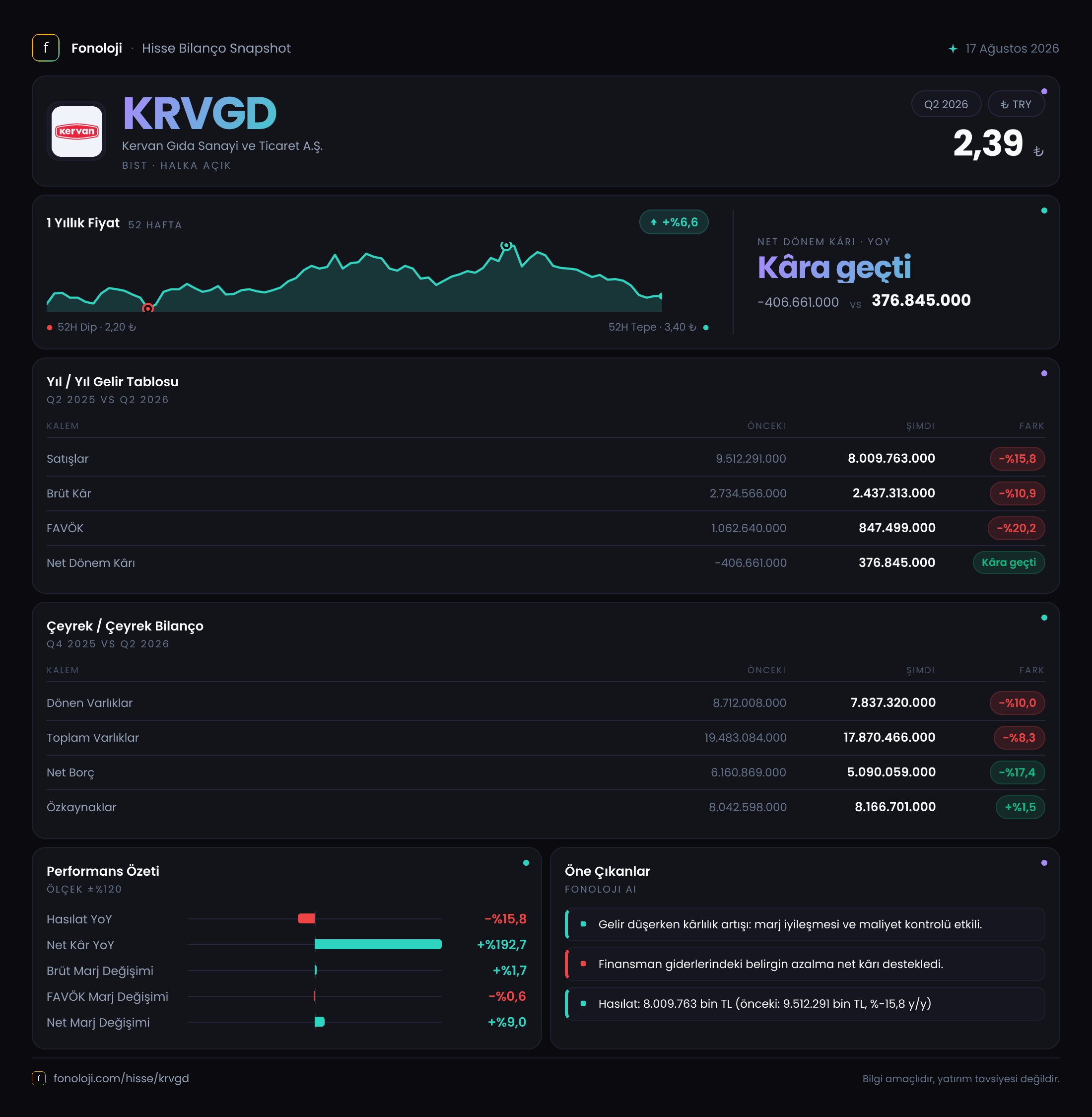The height and width of the screenshot is (1117, 1092).
Task: Click the Özkaynaklar previous value 8.042.598.000
Action: pos(748,807)
